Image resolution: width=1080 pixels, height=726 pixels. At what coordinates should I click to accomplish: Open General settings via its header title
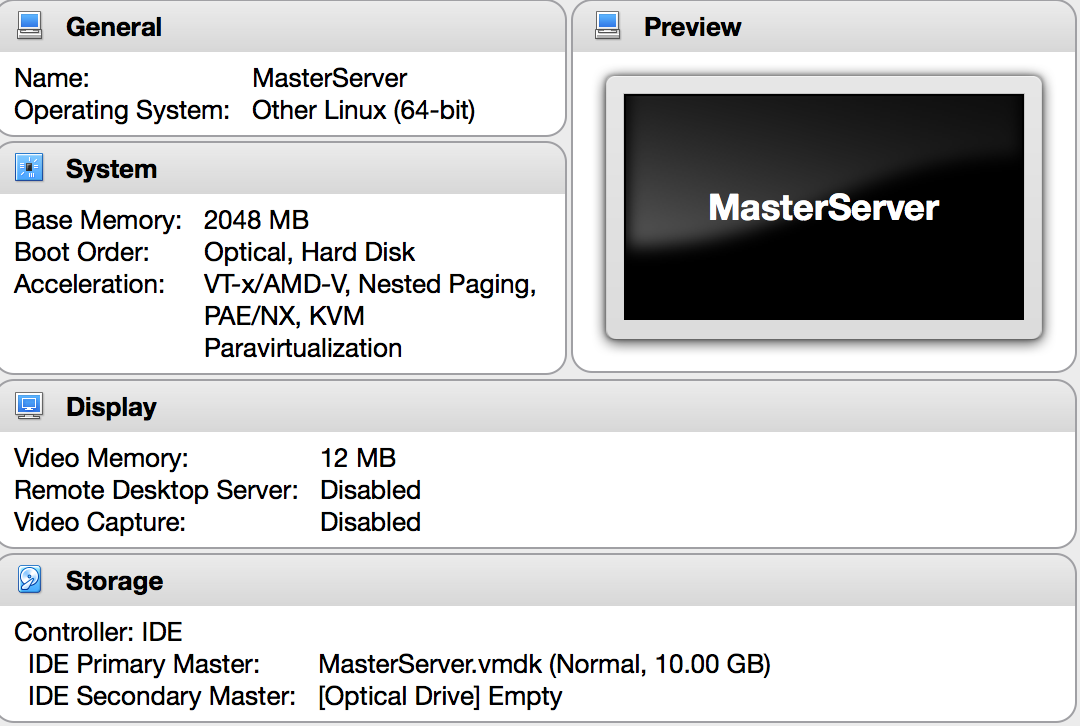point(114,28)
